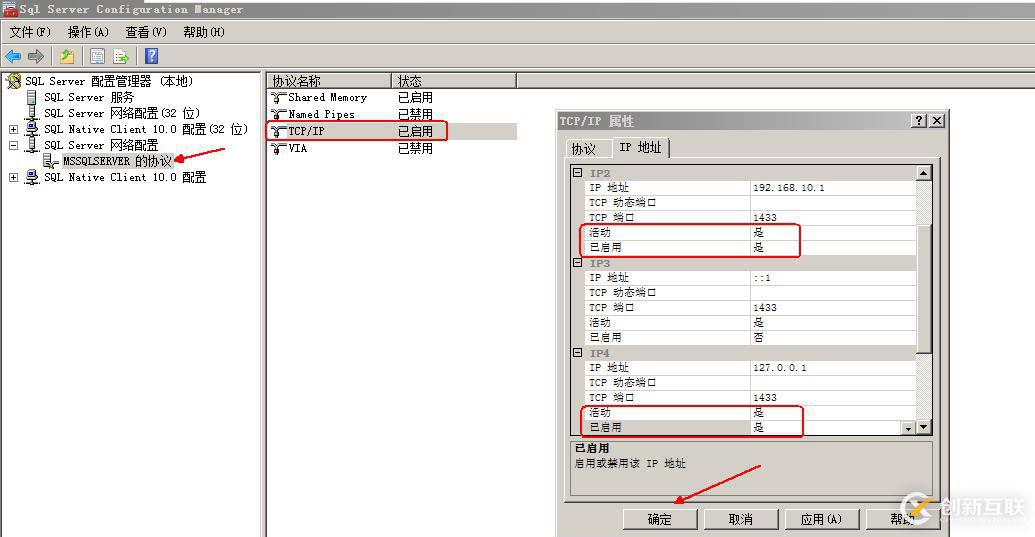1035x537 pixels.
Task: Collapse the IP2 property group
Action: click(578, 173)
